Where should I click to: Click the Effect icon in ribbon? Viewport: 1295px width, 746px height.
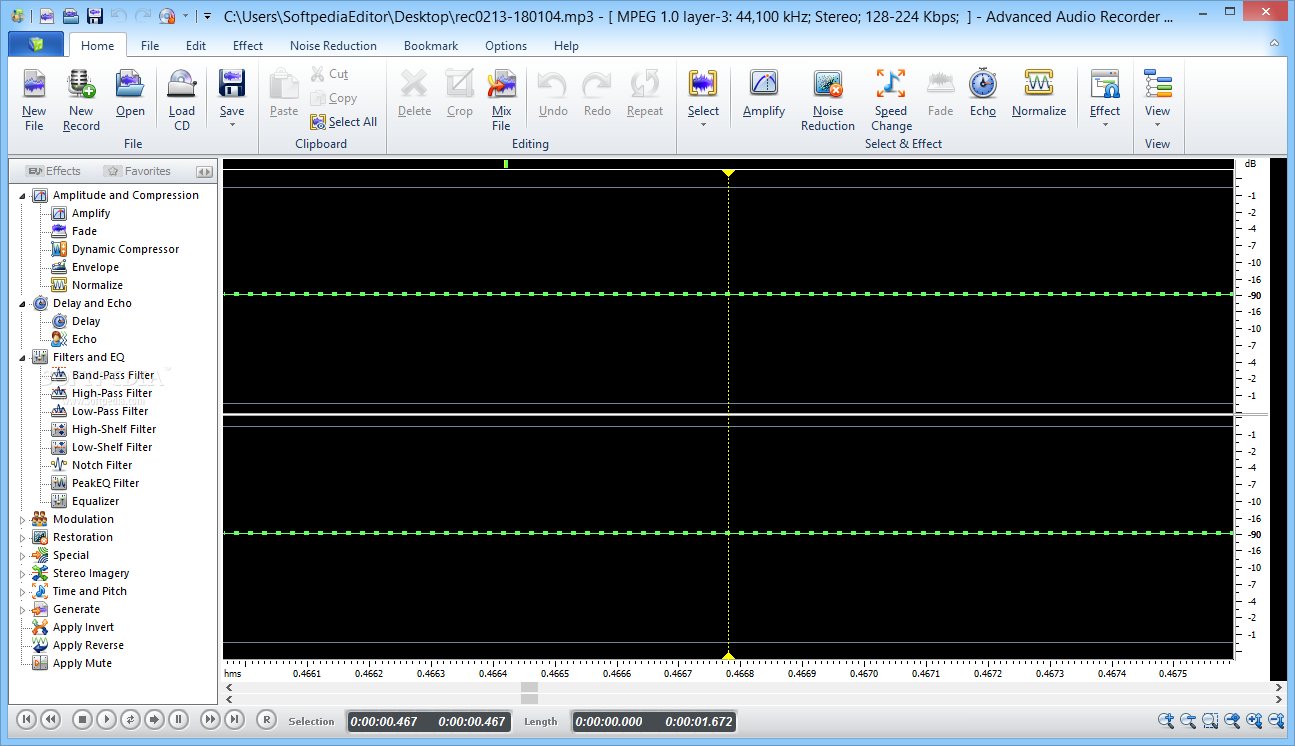pos(1105,84)
